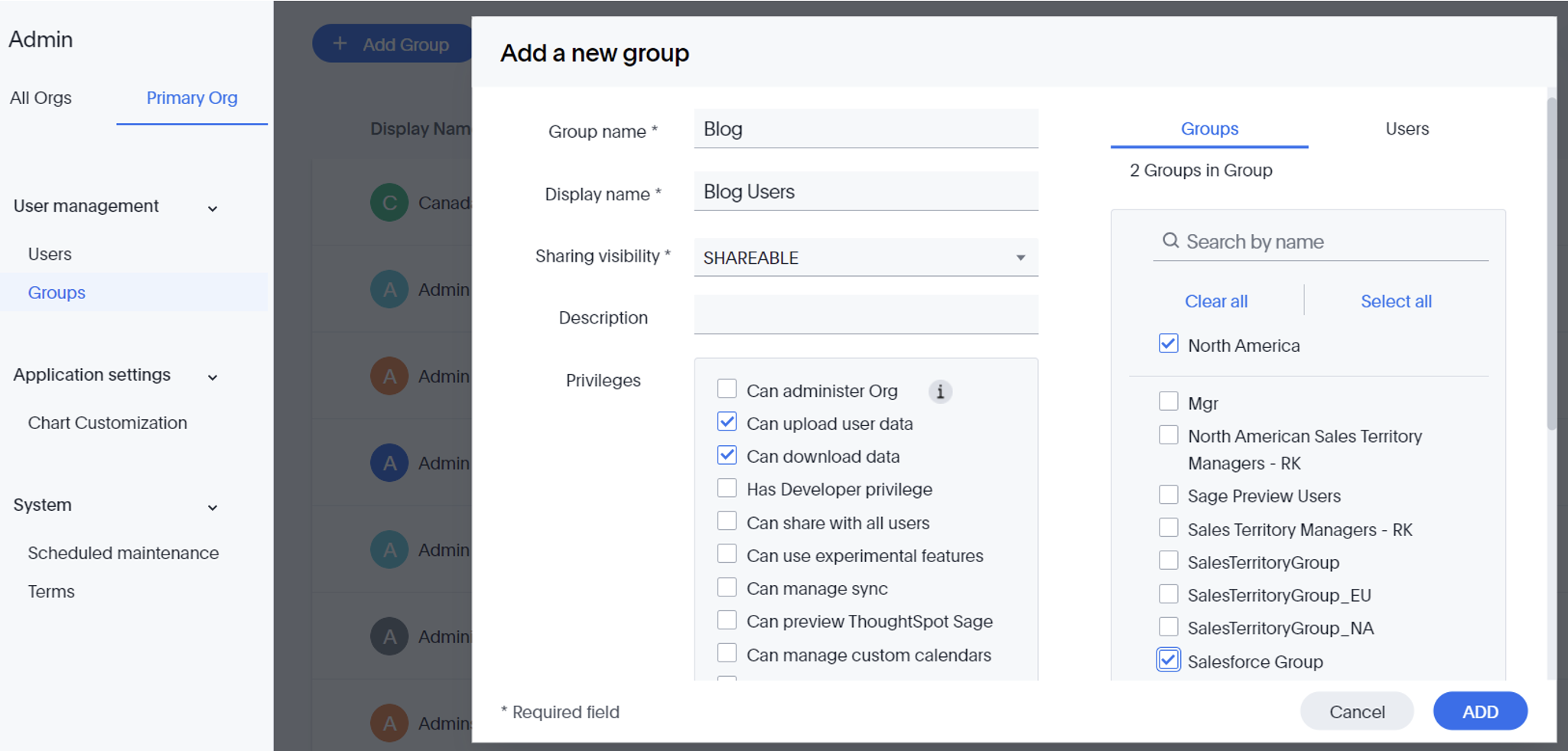Check SalesTerritoryGroup_EU checkbox
1568x751 pixels.
coord(1168,594)
